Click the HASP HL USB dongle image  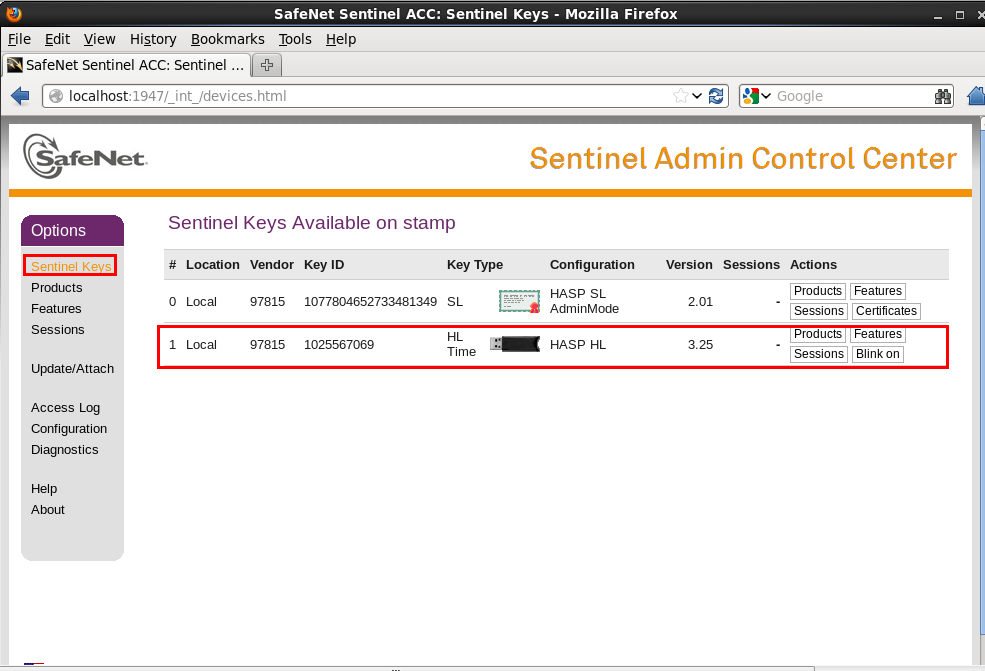click(515, 344)
